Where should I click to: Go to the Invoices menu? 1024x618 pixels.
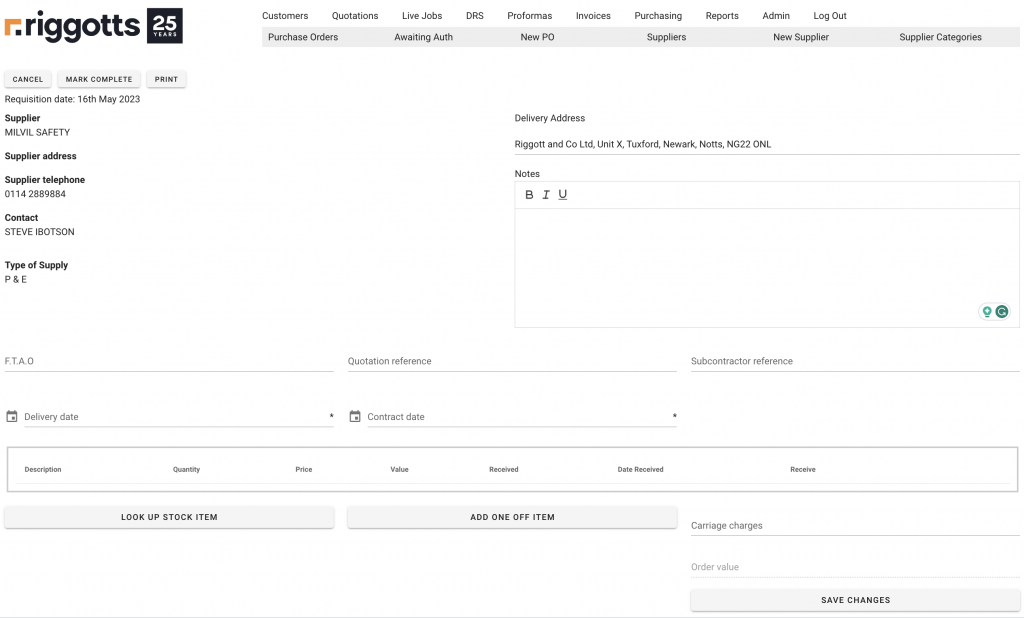pyautogui.click(x=593, y=16)
